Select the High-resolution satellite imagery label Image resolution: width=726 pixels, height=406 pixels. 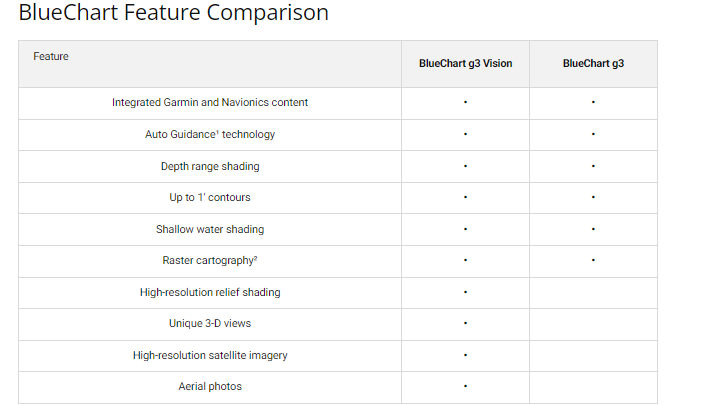coord(210,355)
